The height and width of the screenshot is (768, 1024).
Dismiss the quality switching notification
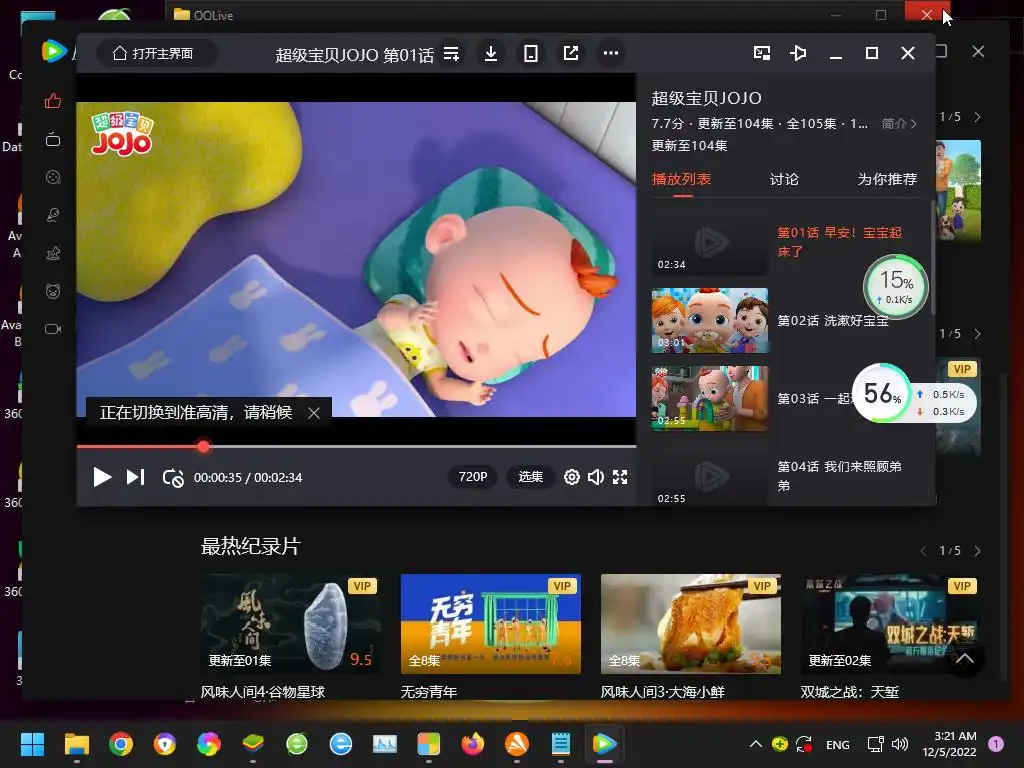pyautogui.click(x=313, y=413)
